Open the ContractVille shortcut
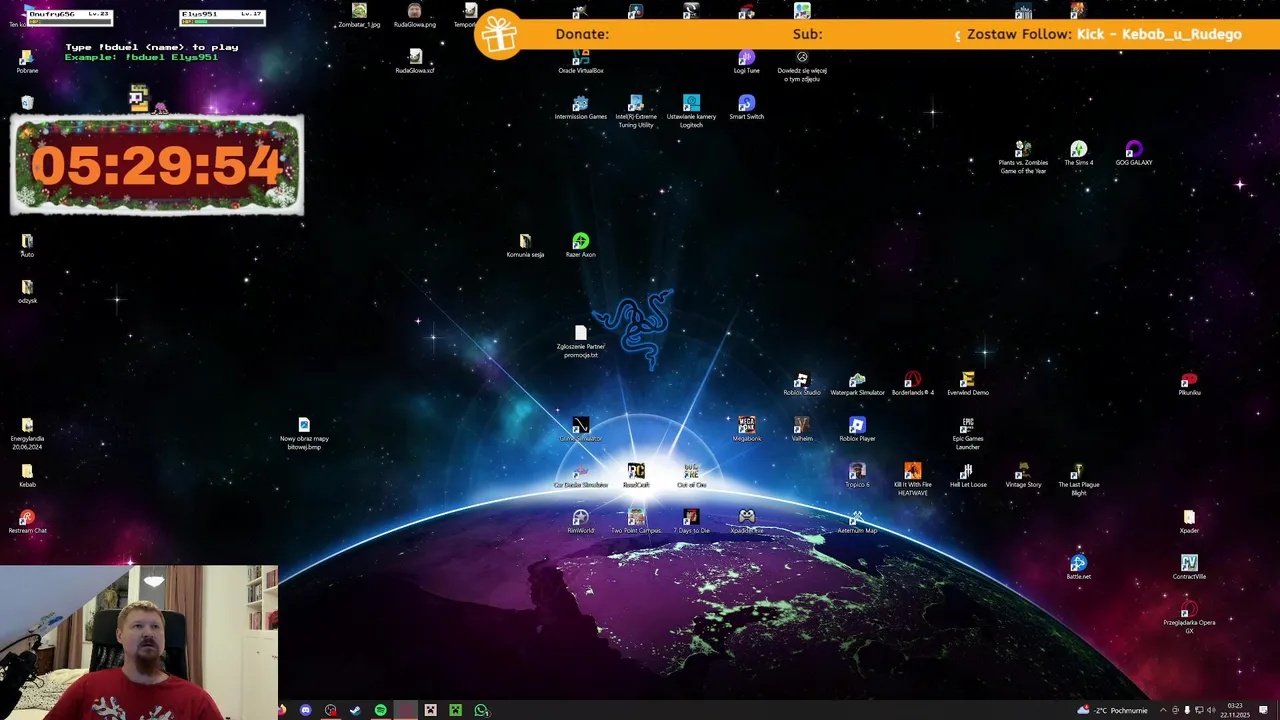This screenshot has height=720, width=1280. coord(1189,568)
